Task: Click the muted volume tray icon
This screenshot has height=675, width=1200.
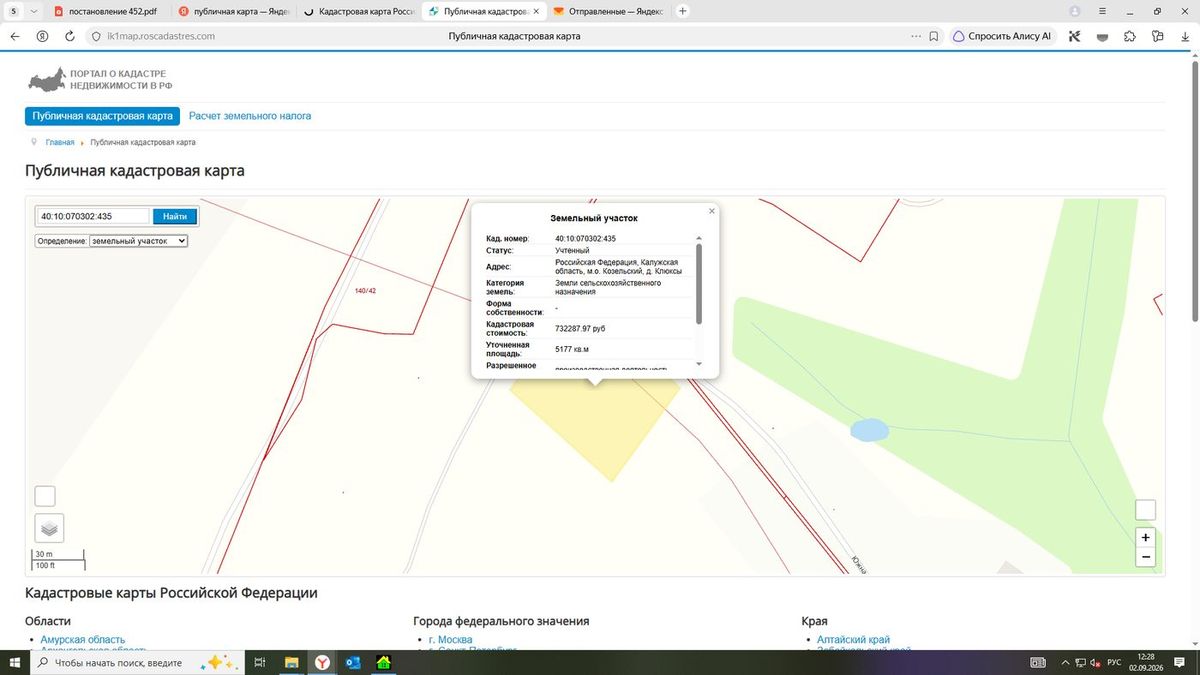Action: click(x=1094, y=663)
